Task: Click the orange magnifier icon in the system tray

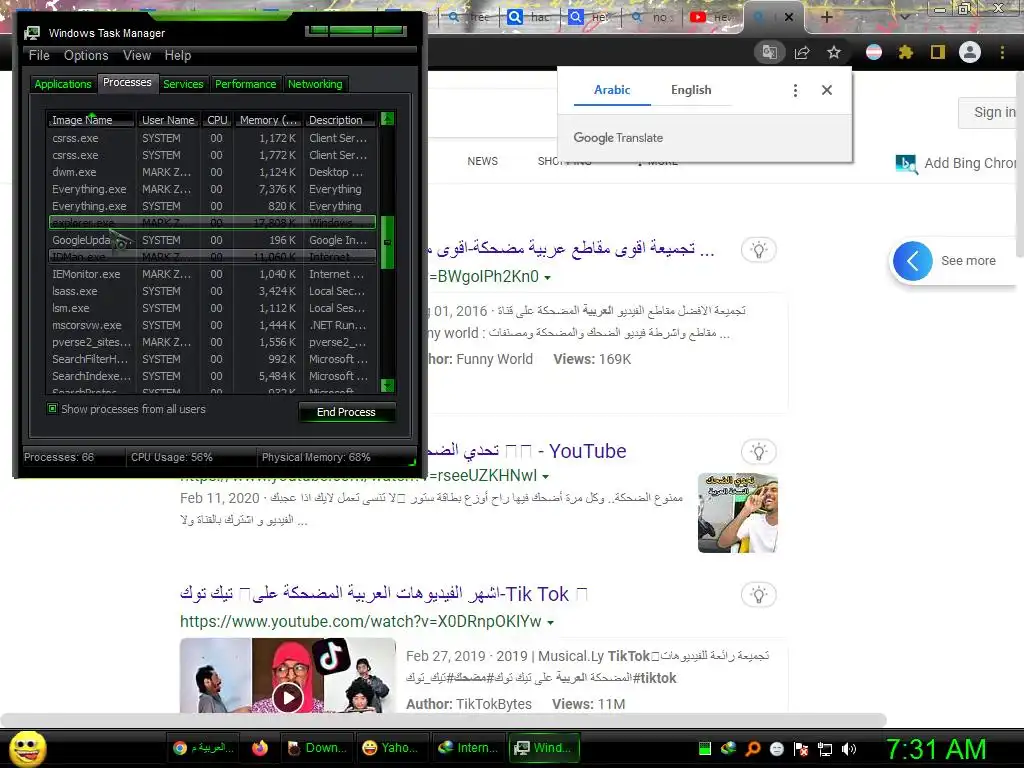Action: pos(753,749)
